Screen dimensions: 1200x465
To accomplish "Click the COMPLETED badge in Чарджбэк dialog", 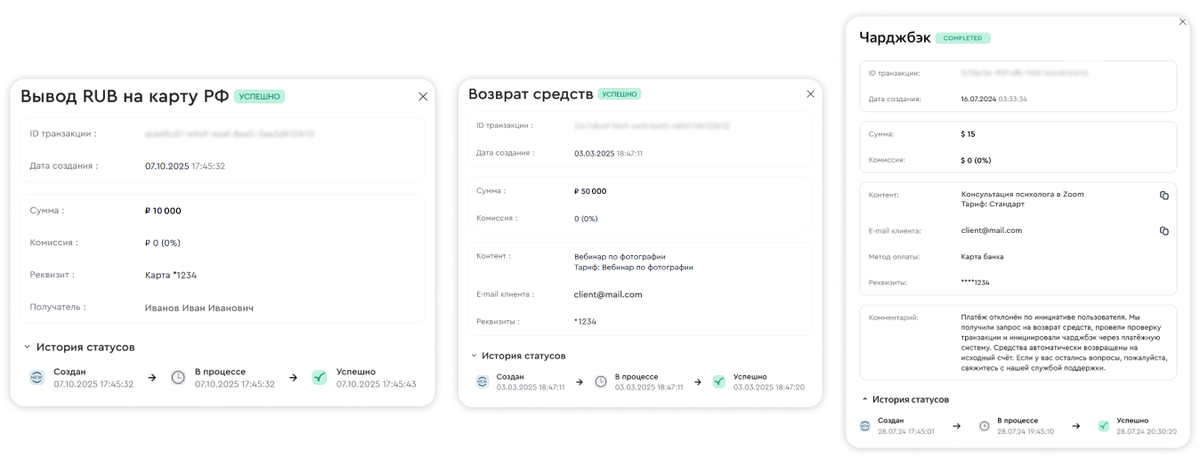I will coord(964,38).
